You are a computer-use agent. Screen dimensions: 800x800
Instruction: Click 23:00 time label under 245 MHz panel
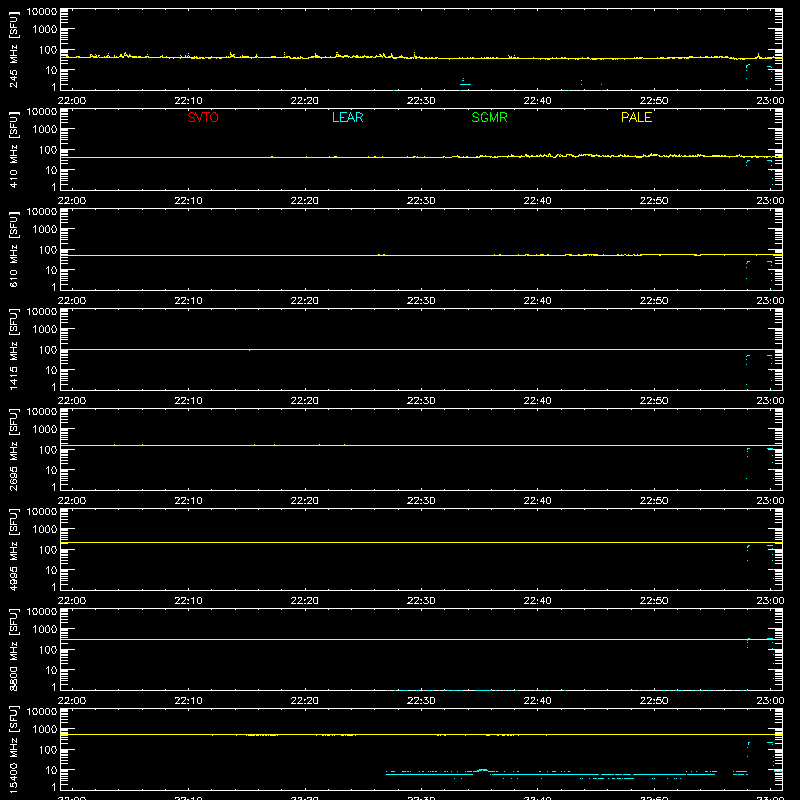point(770,101)
